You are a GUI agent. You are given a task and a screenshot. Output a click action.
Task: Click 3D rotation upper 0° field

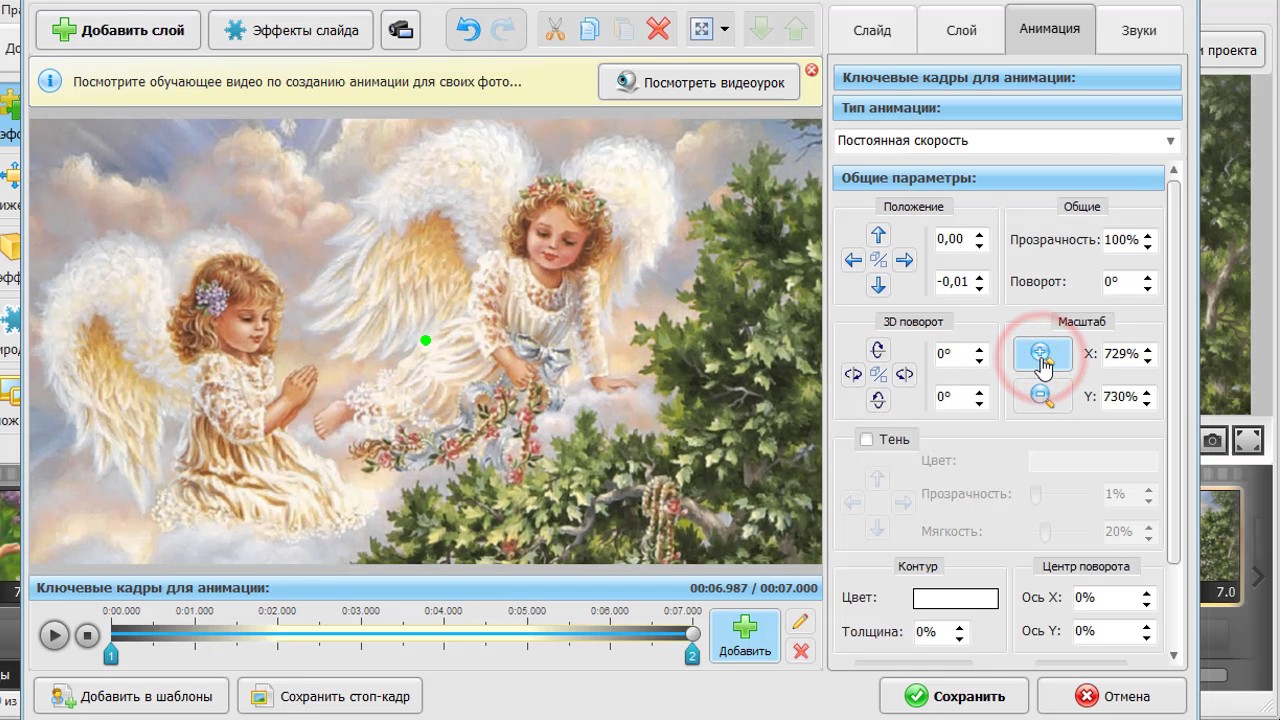(x=952, y=354)
